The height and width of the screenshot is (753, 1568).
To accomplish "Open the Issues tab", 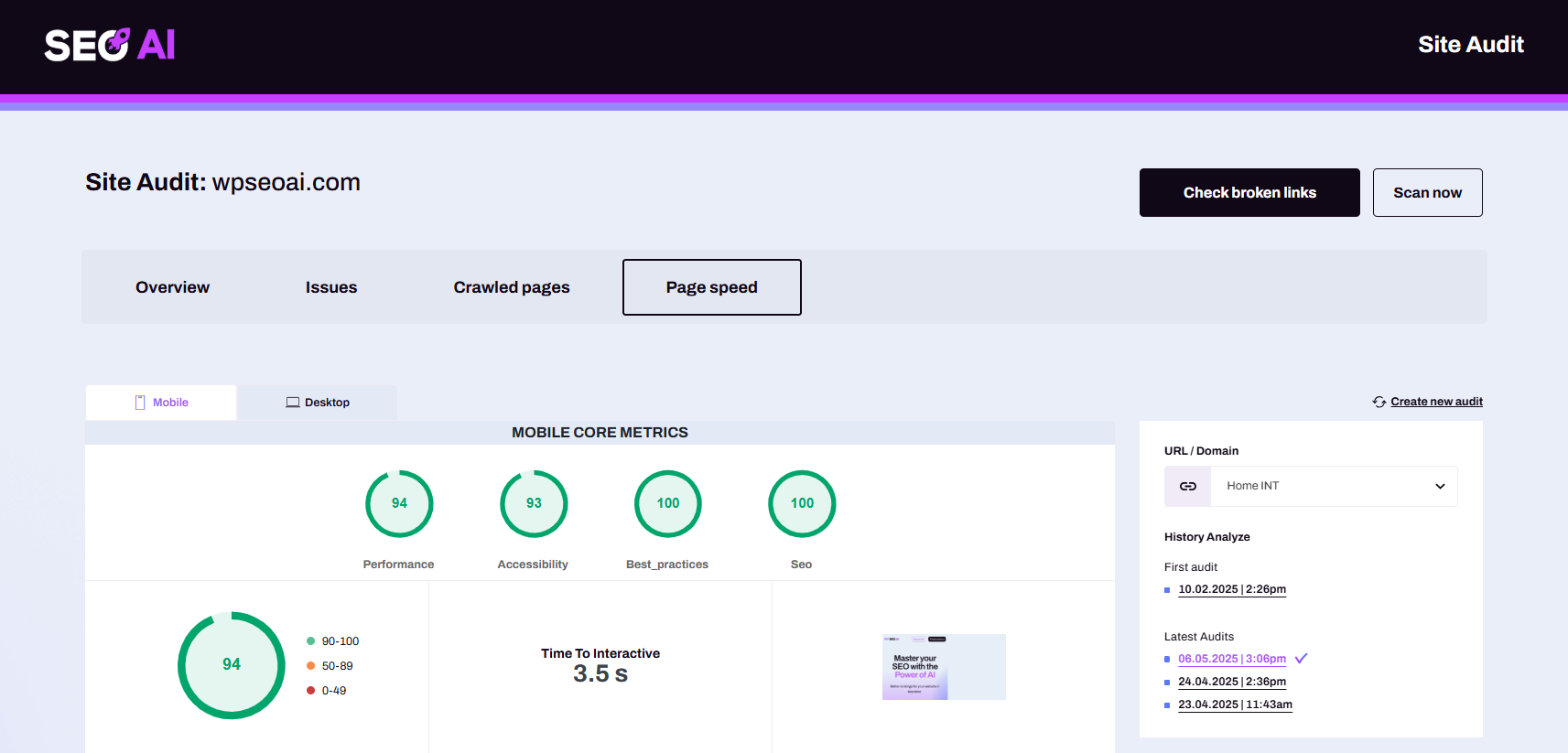I will (331, 287).
